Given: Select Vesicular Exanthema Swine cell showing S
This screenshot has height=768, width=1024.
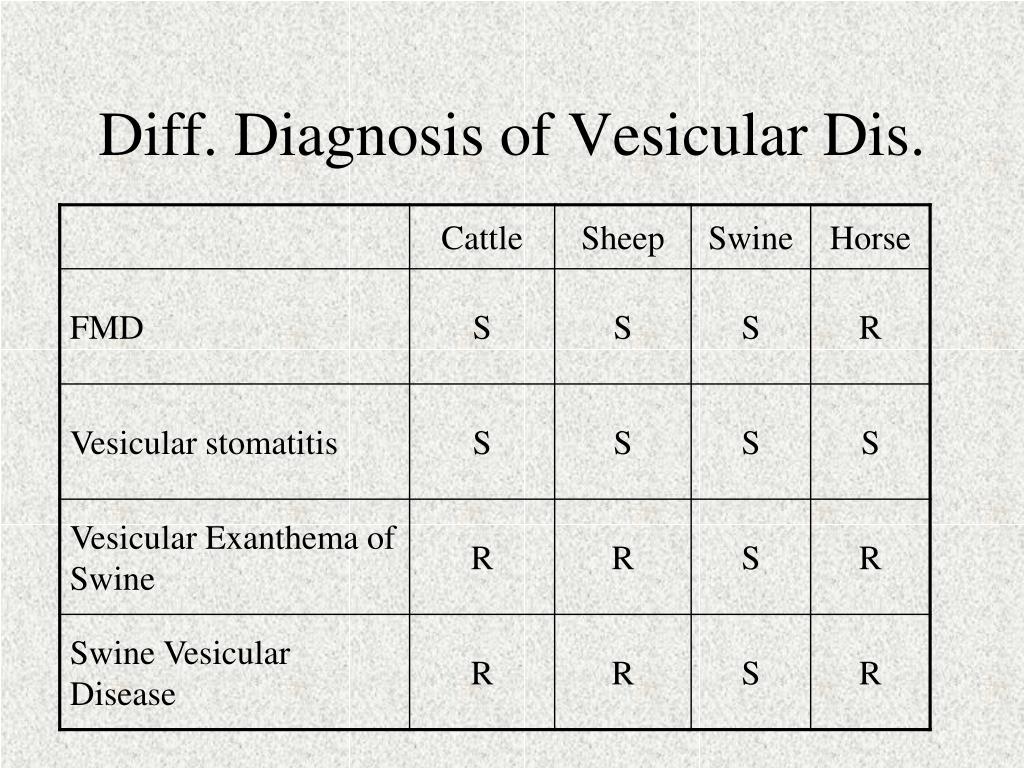Looking at the screenshot, I should point(750,558).
